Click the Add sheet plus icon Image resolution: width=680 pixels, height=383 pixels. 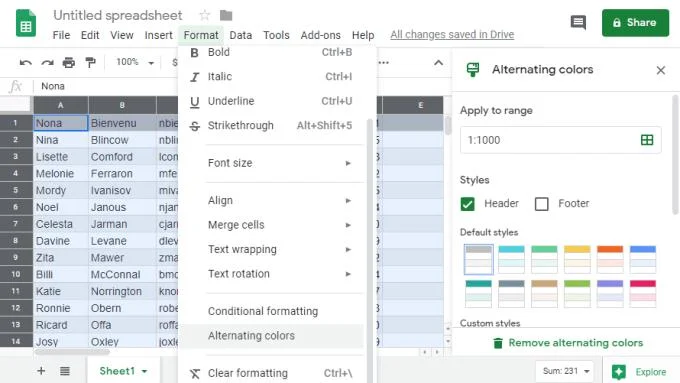pyautogui.click(x=41, y=371)
